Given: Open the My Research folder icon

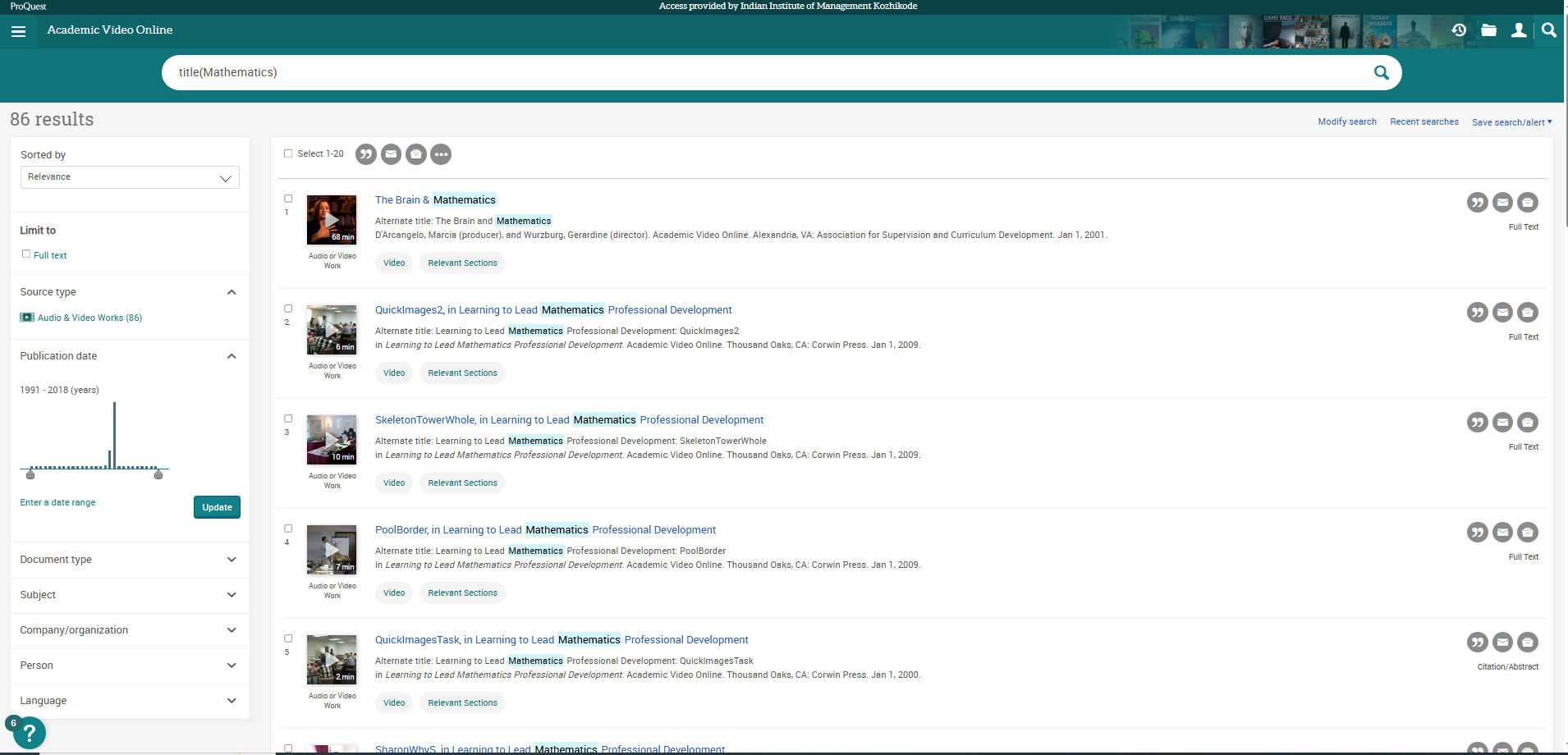Looking at the screenshot, I should coord(1488,30).
